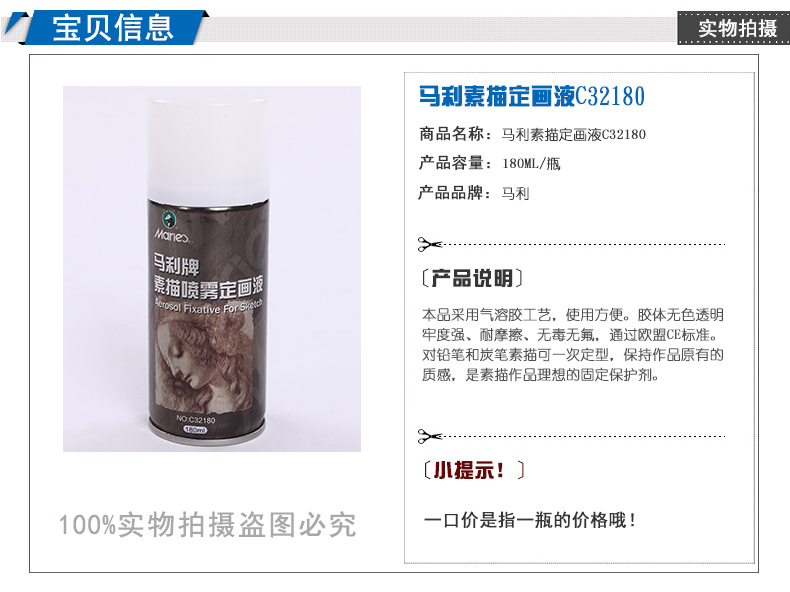The width and height of the screenshot is (790, 592).
Task: Click the 100%实物拍摄盗图必究 watermark text
Action: [x=208, y=525]
